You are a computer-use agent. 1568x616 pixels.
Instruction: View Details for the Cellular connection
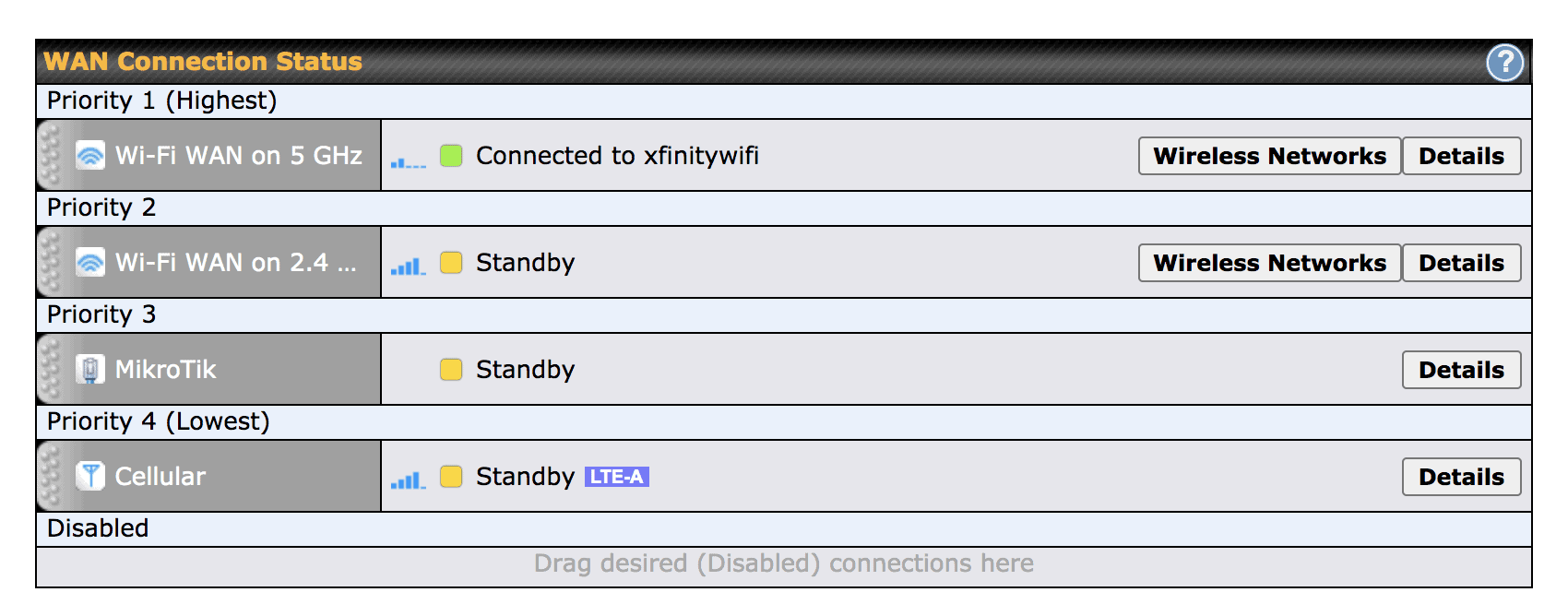tap(1462, 477)
